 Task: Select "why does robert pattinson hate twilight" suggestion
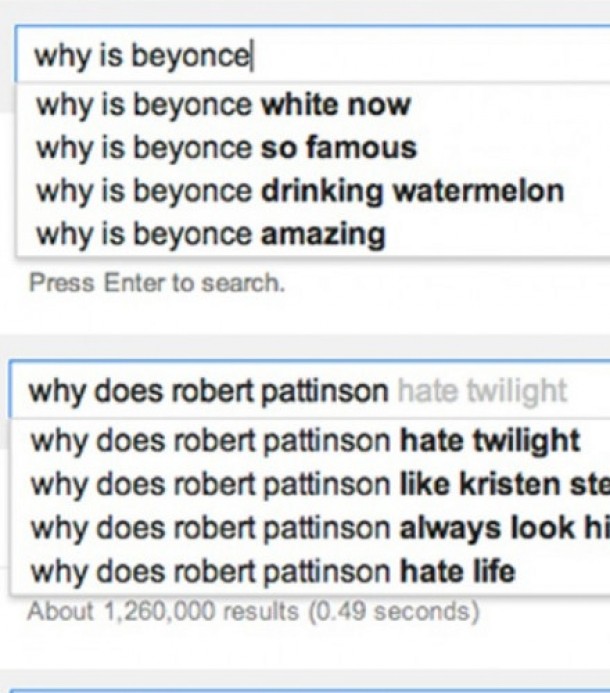pos(305,441)
